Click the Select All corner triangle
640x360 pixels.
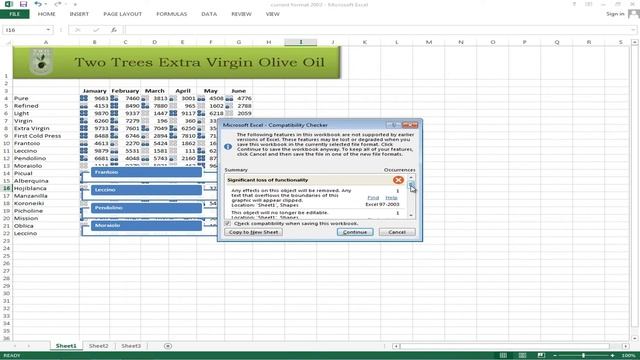point(8,42)
